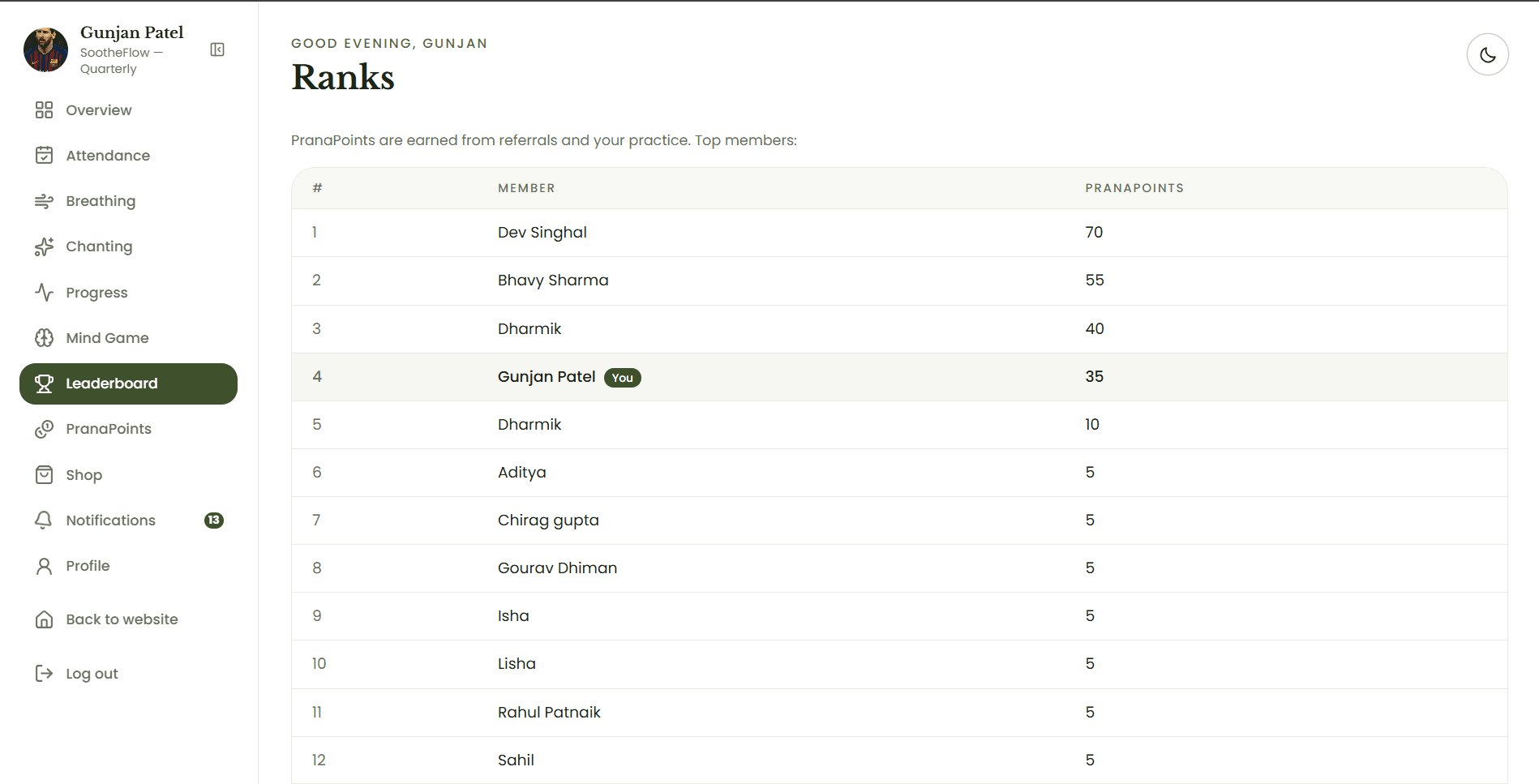1539x784 pixels.
Task: Click Dev Singhal's 70 points value
Action: tap(1094, 233)
